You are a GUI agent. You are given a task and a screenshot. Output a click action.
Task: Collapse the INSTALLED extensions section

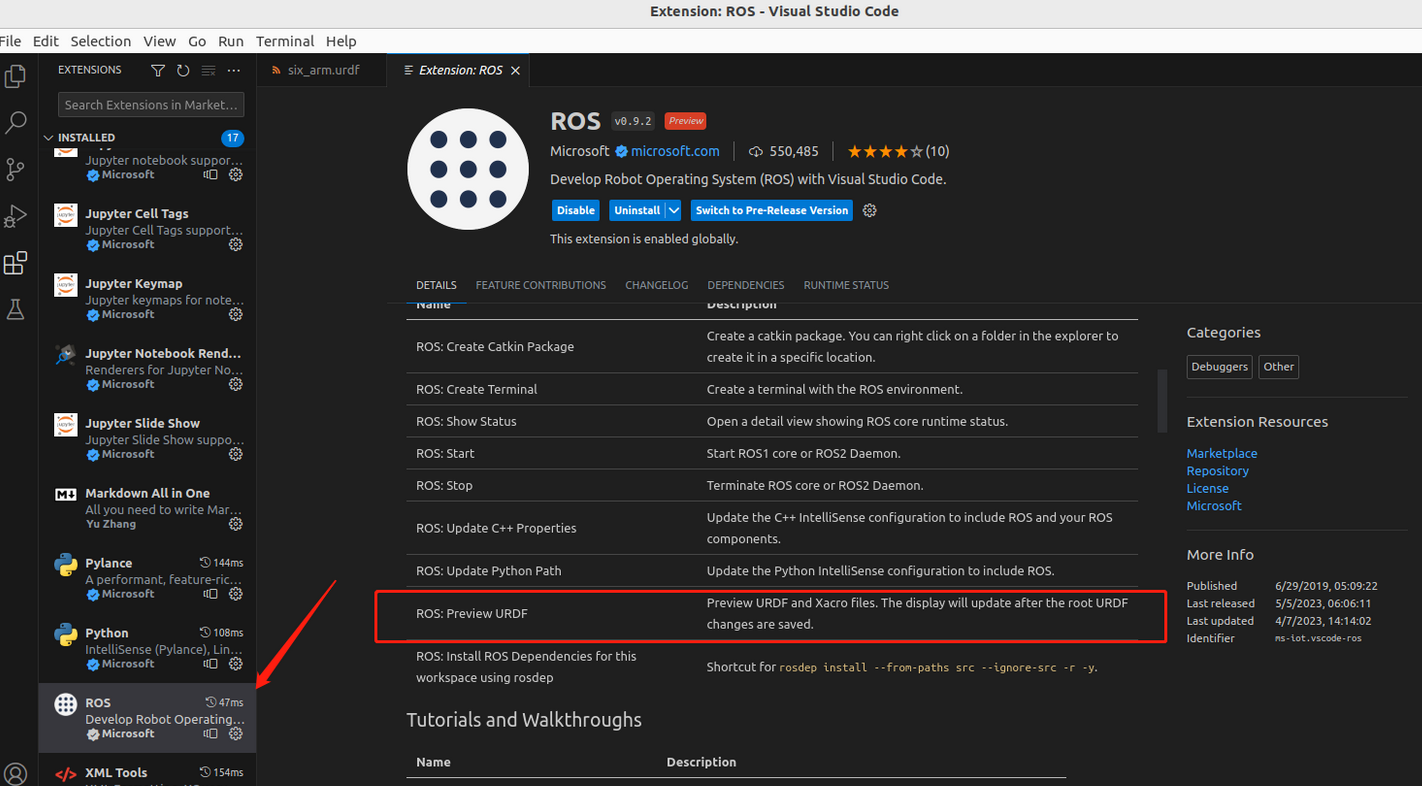[85, 138]
